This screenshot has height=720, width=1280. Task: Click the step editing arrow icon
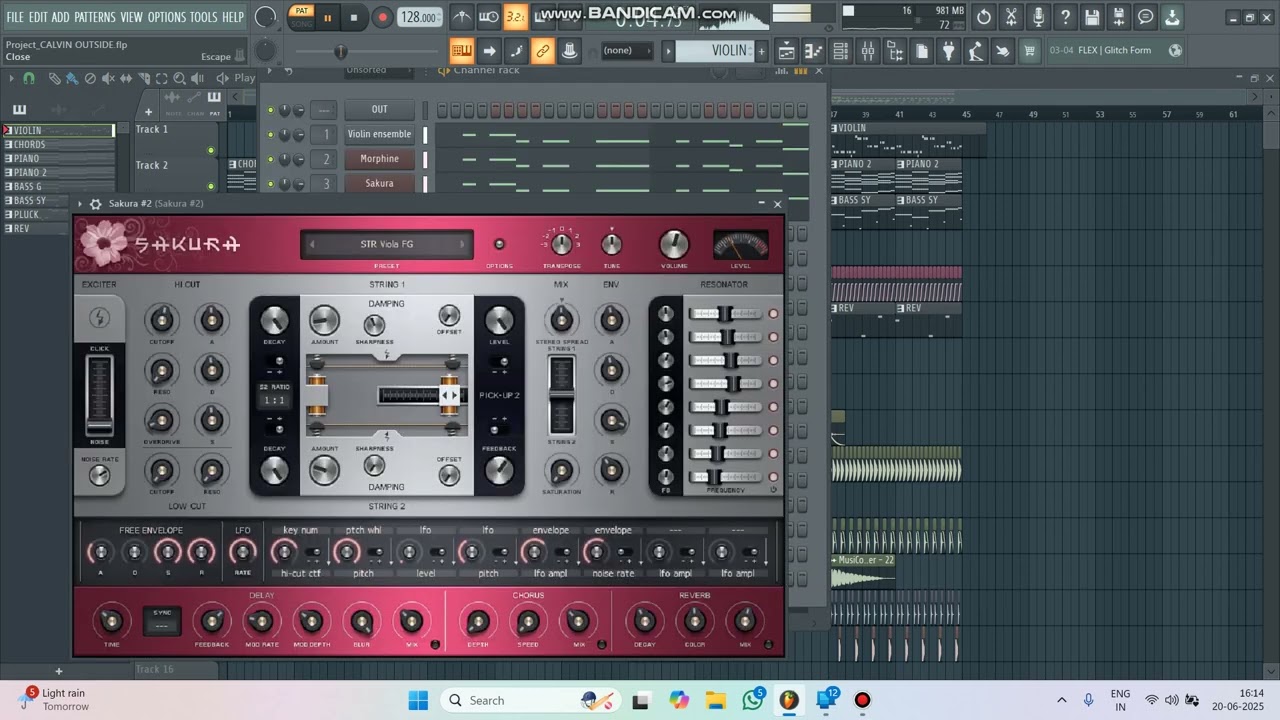pos(489,51)
